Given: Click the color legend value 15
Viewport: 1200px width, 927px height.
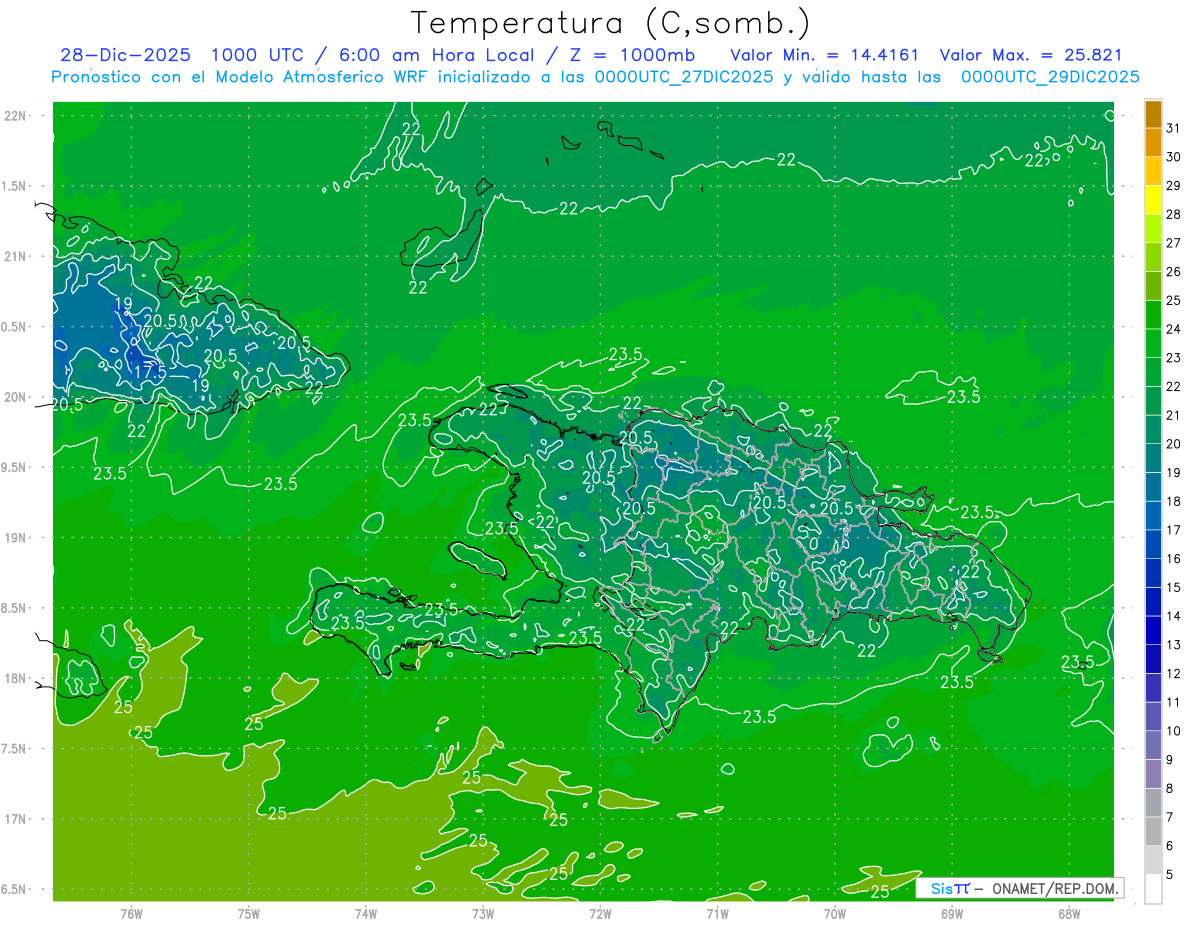Looking at the screenshot, I should pyautogui.click(x=1174, y=587).
